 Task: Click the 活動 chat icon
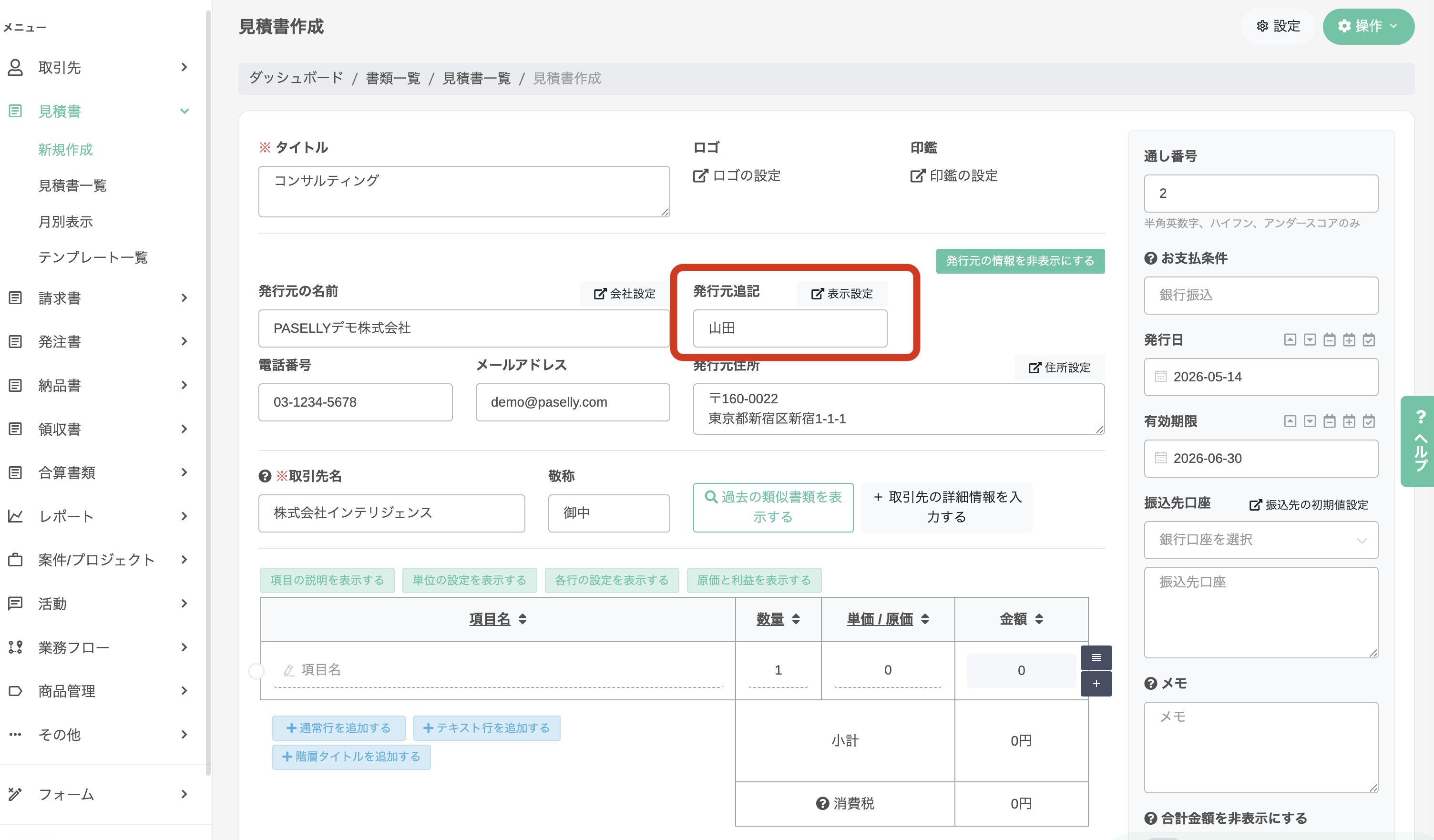pos(15,603)
